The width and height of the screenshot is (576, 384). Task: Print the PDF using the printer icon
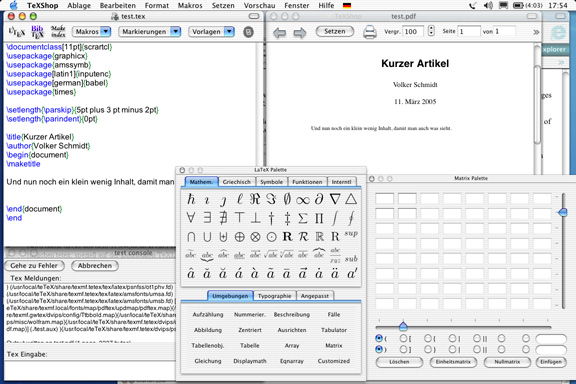pyautogui.click(x=370, y=32)
